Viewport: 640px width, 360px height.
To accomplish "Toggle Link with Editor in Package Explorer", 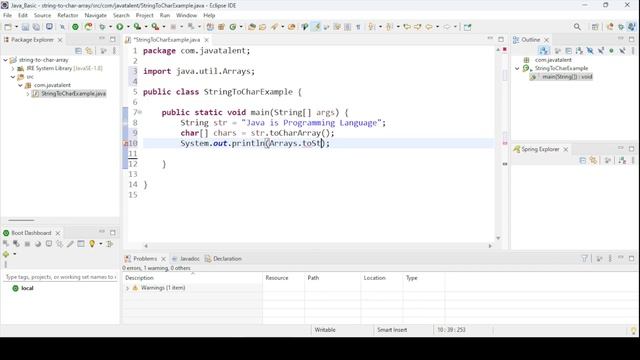I will [89, 51].
